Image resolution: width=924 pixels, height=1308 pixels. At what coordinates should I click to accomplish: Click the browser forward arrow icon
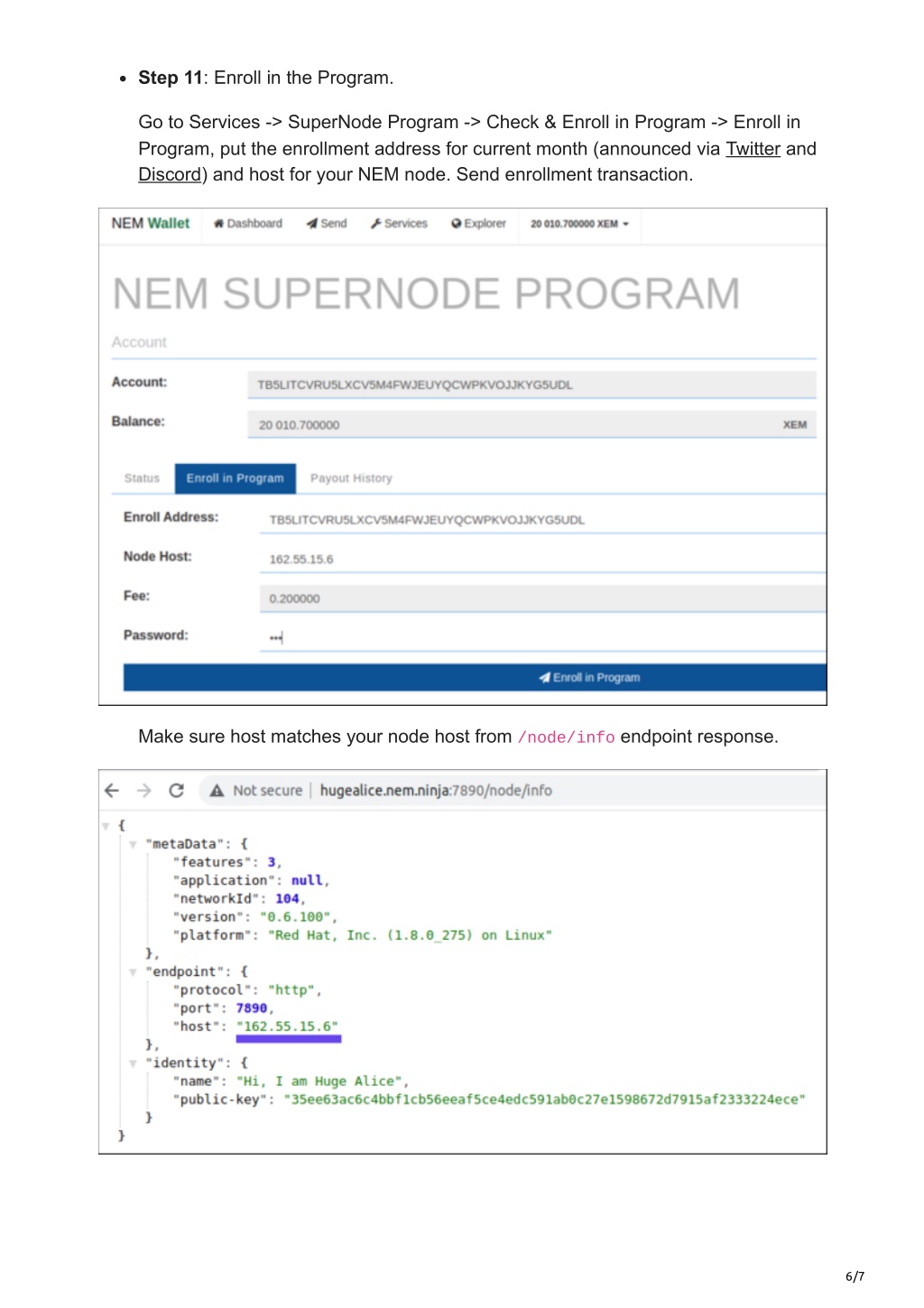pyautogui.click(x=144, y=791)
